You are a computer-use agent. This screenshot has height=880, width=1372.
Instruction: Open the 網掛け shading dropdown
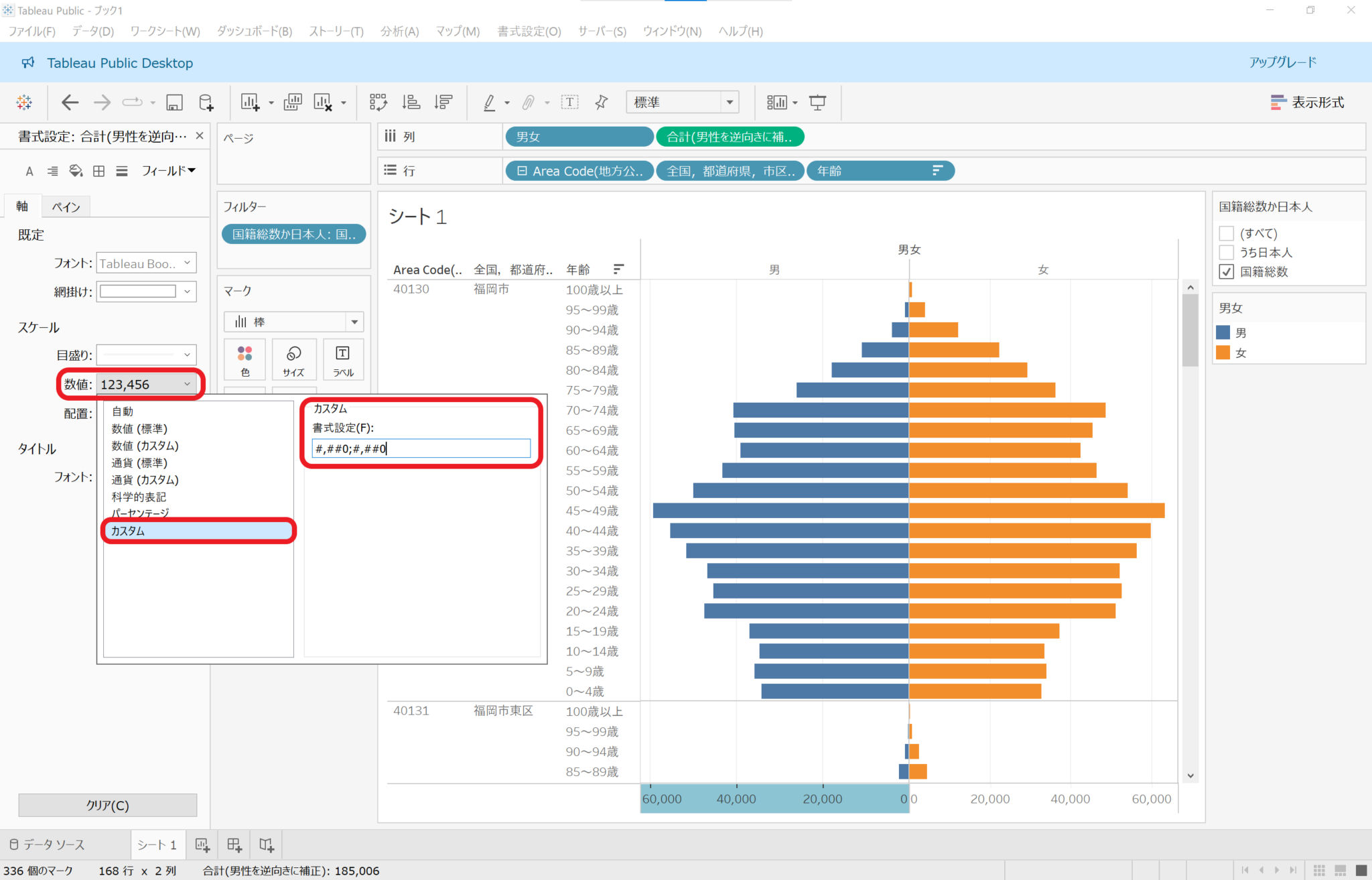point(146,292)
